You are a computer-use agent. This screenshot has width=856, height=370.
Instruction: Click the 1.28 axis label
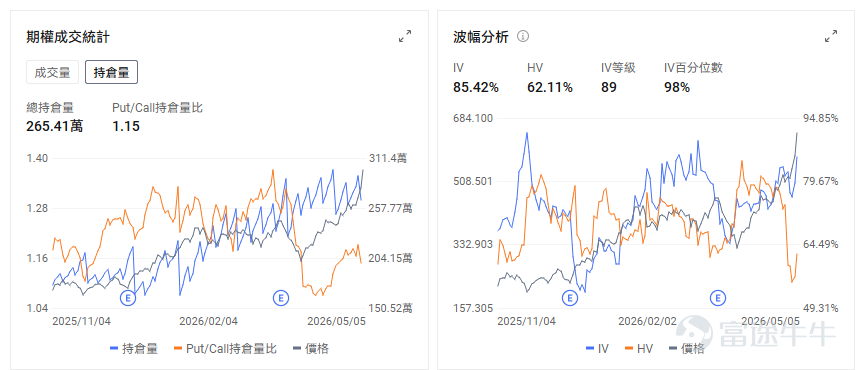pyautogui.click(x=37, y=208)
